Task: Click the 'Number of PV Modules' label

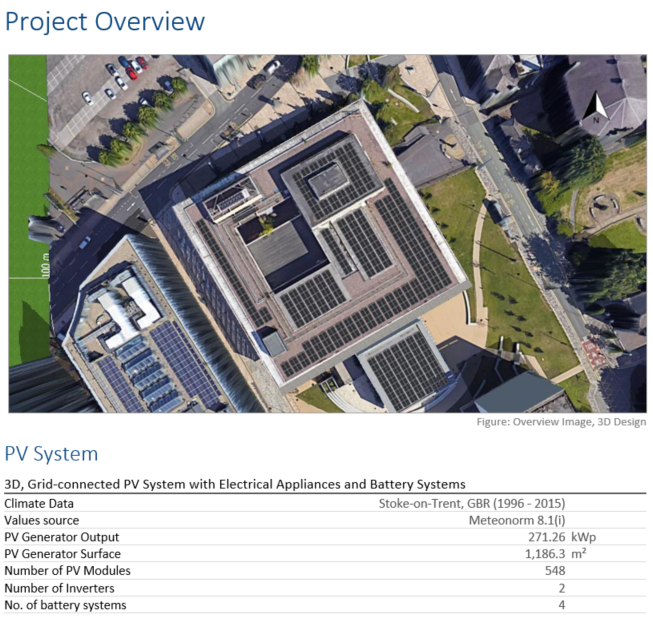Action: click(x=67, y=571)
